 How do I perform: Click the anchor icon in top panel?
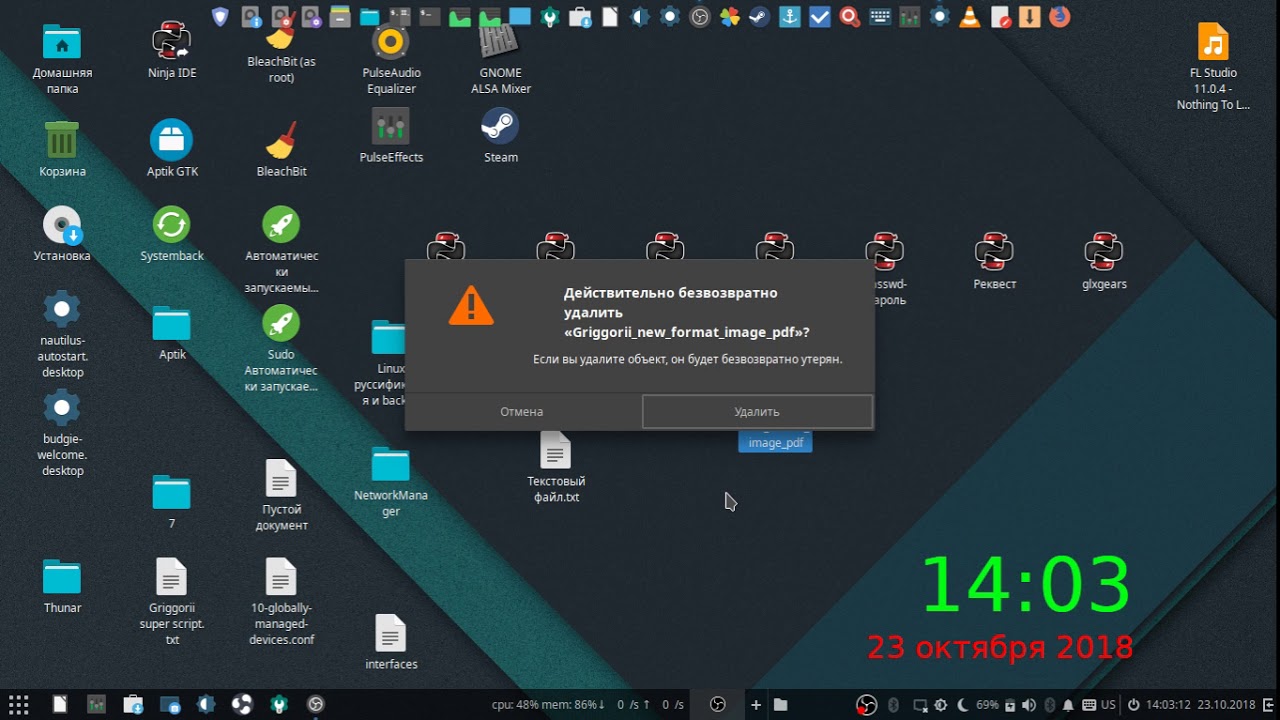[790, 16]
